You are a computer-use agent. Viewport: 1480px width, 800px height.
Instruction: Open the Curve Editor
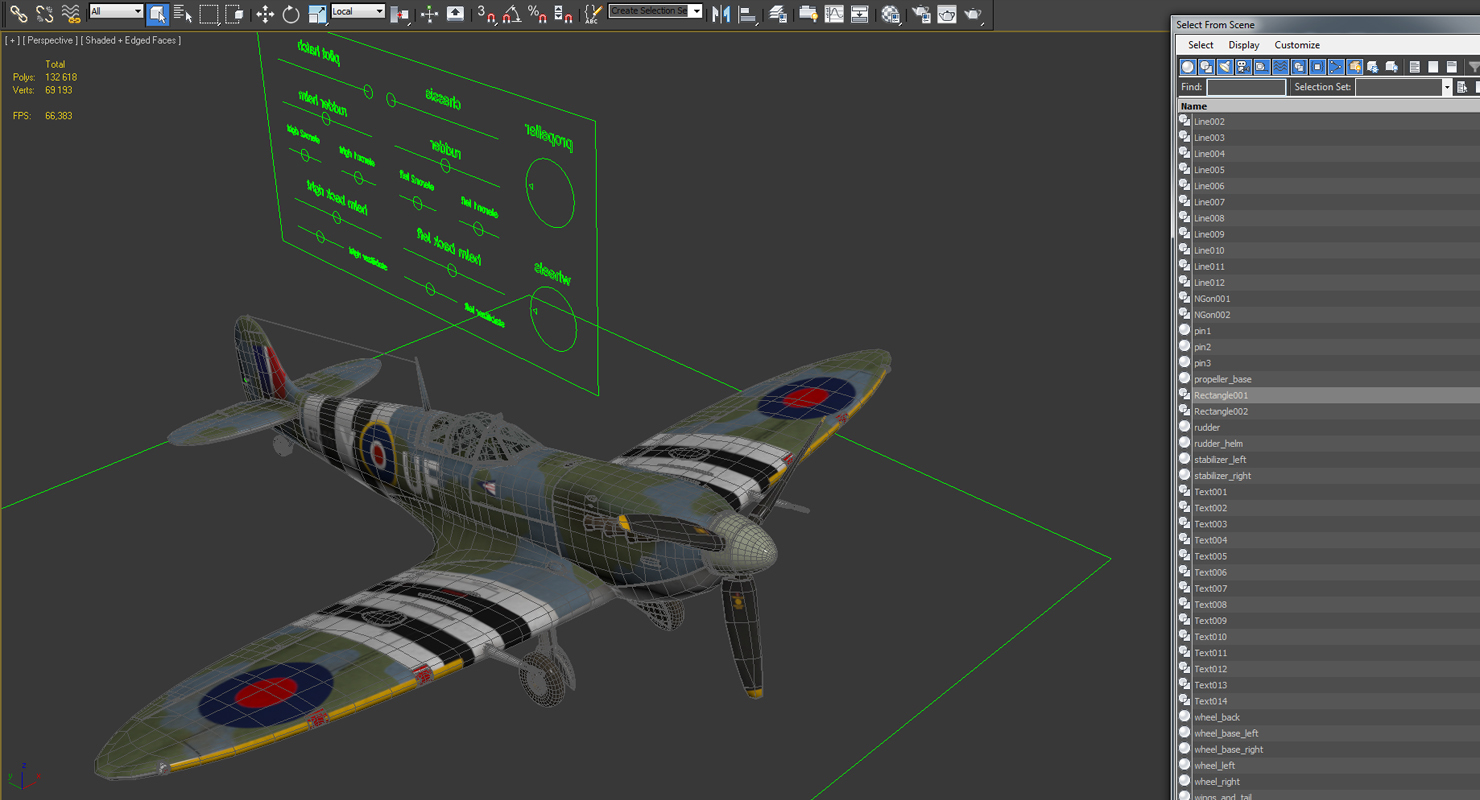click(x=834, y=14)
